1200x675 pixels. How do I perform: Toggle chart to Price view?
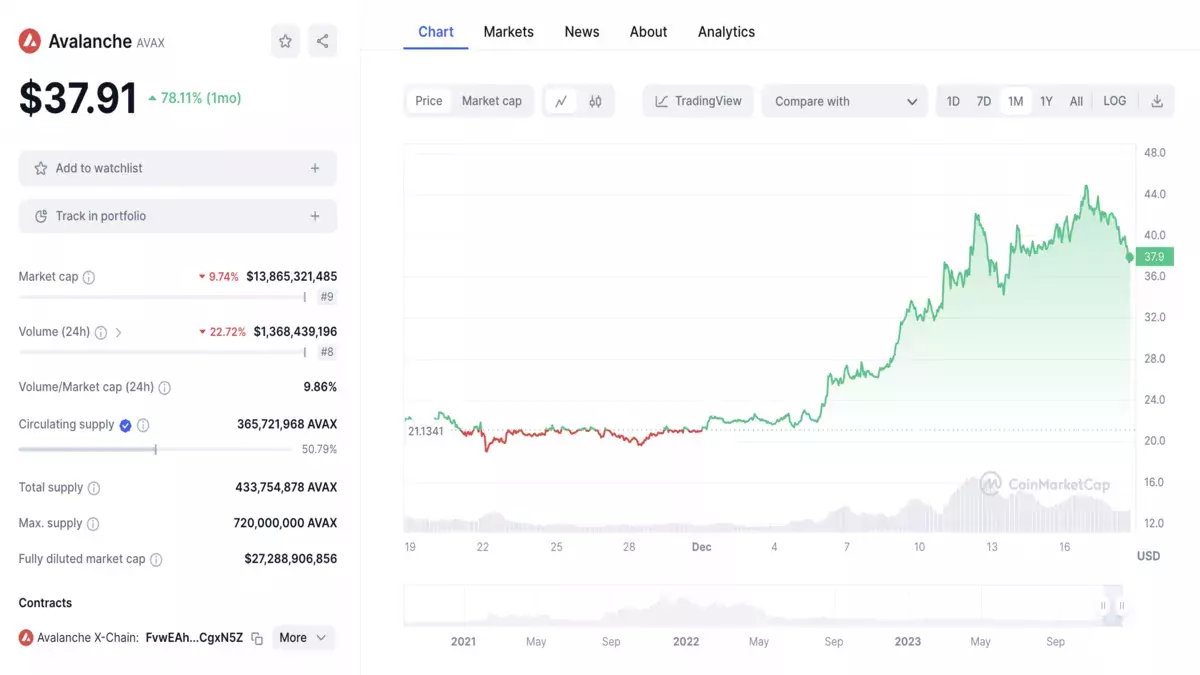[x=429, y=101]
